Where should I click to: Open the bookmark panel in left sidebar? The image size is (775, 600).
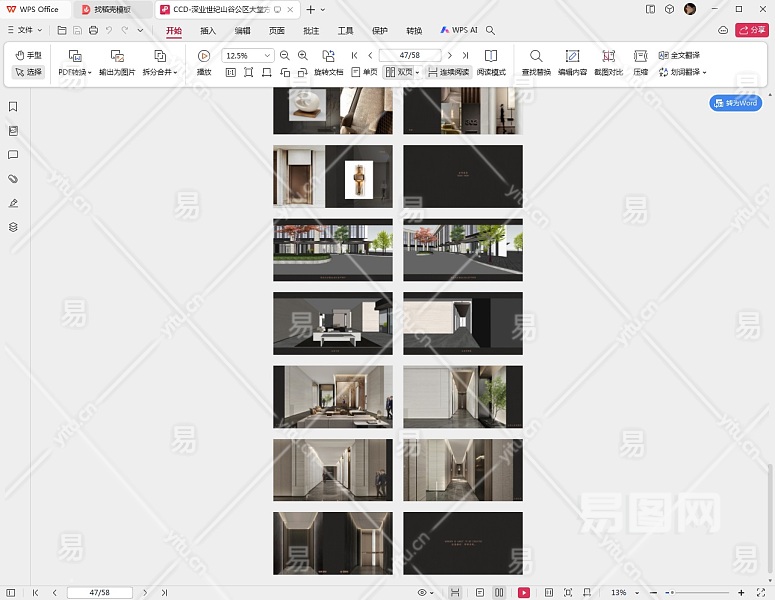[x=13, y=106]
